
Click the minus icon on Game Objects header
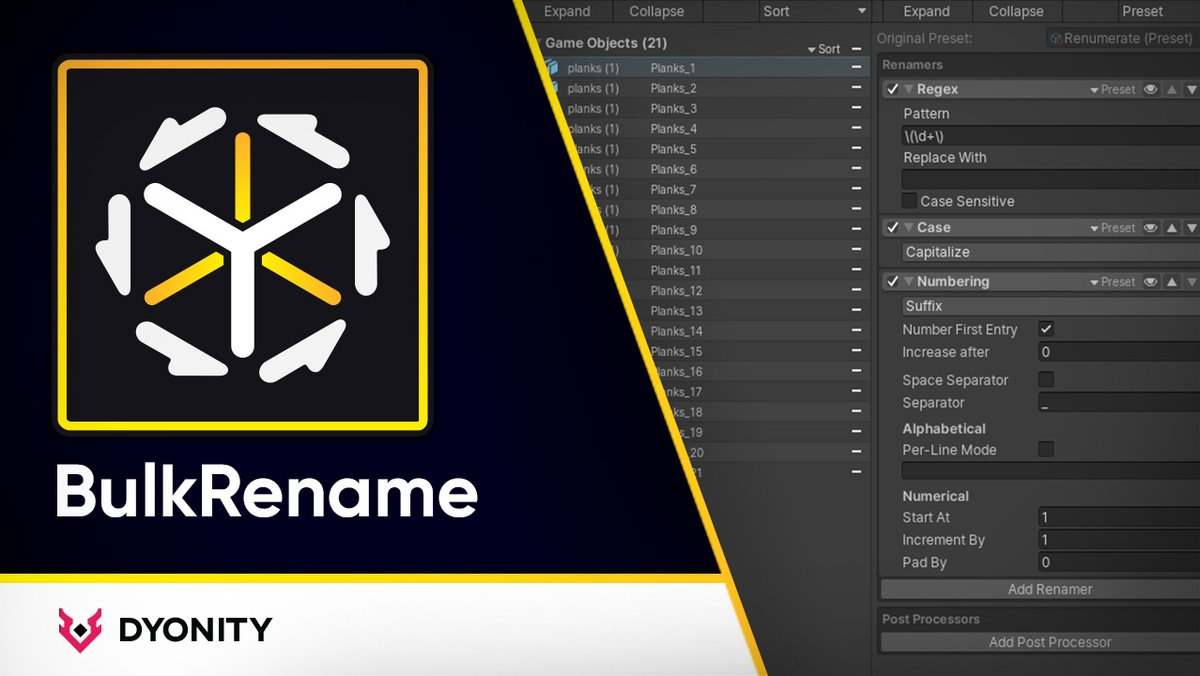pos(855,49)
